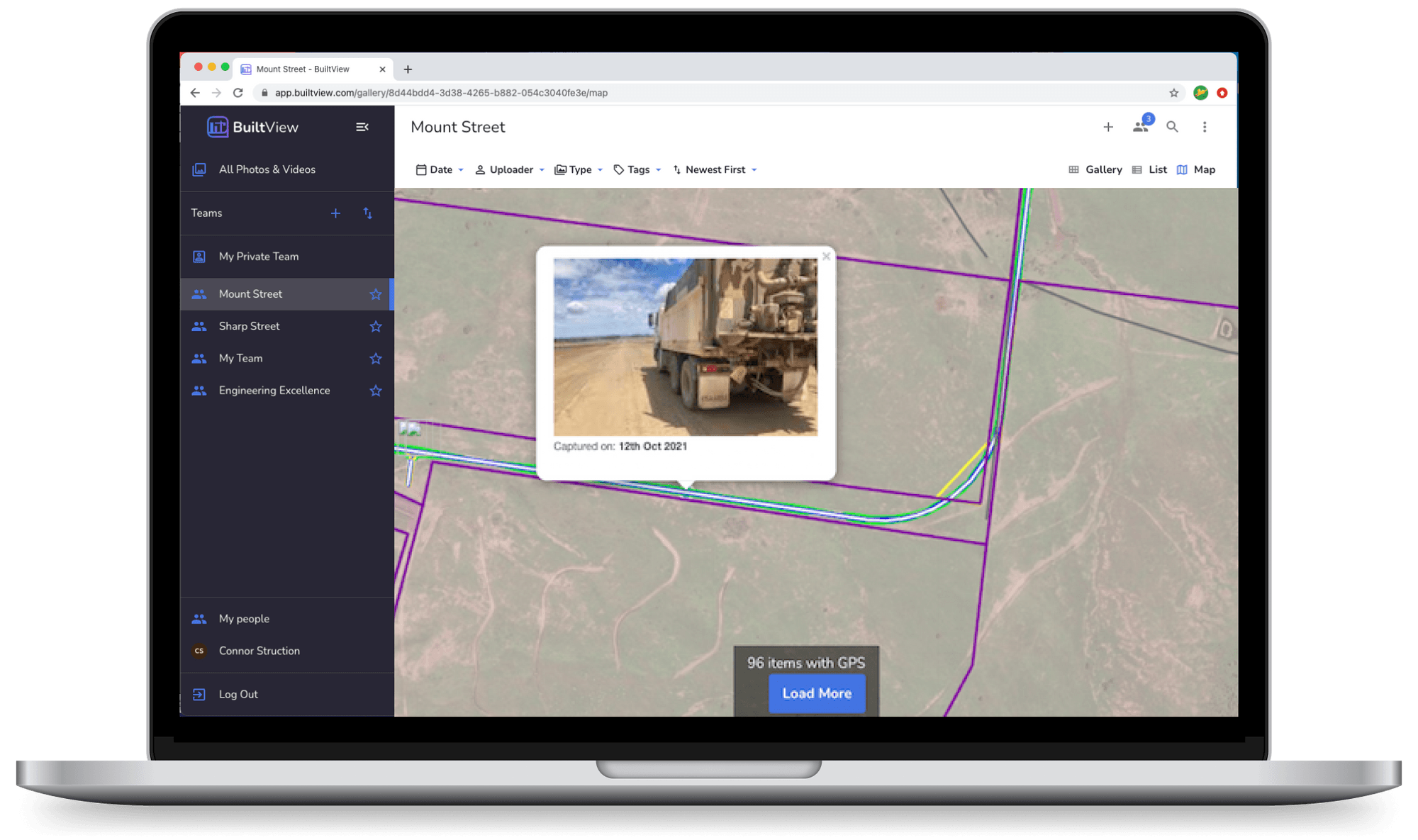
Task: Open the three-dot overflow menu
Action: (1204, 126)
